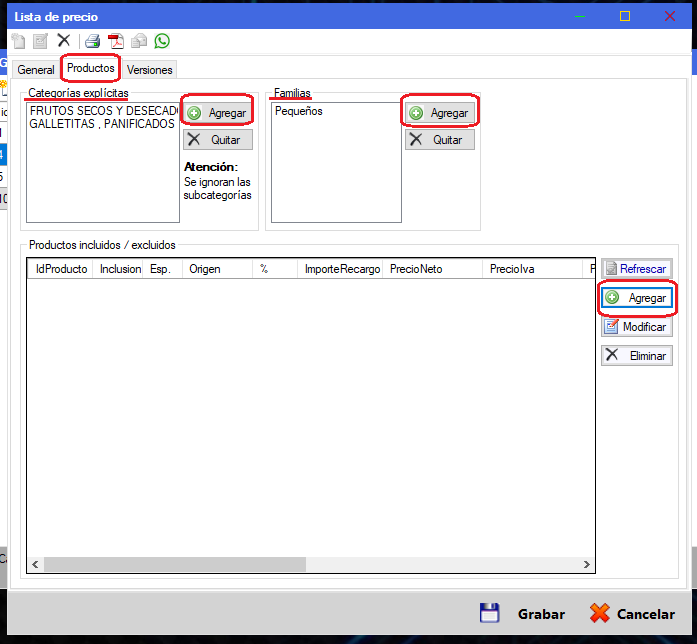
Task: Click the edit document toolbar icon
Action: coord(40,41)
